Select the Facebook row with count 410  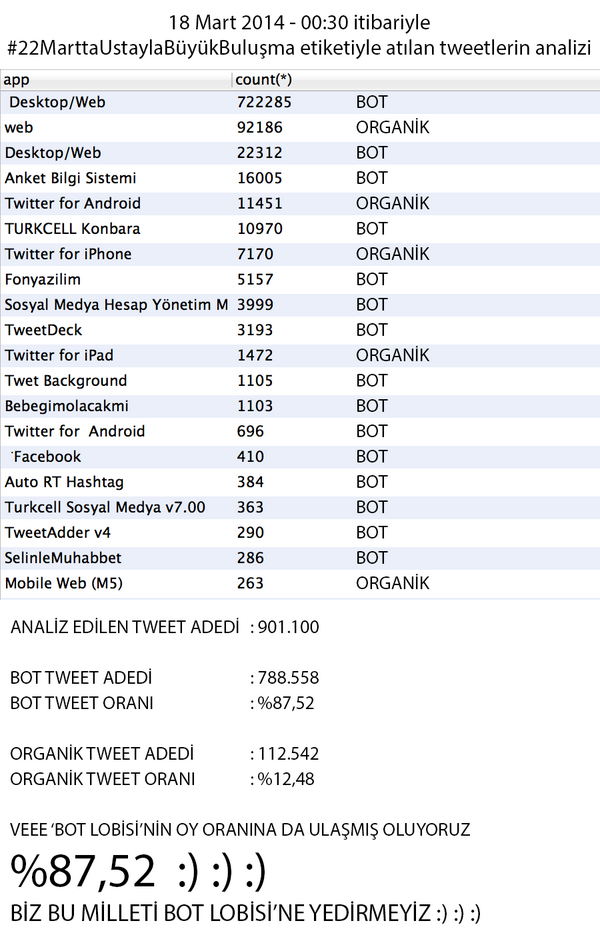tap(300, 456)
